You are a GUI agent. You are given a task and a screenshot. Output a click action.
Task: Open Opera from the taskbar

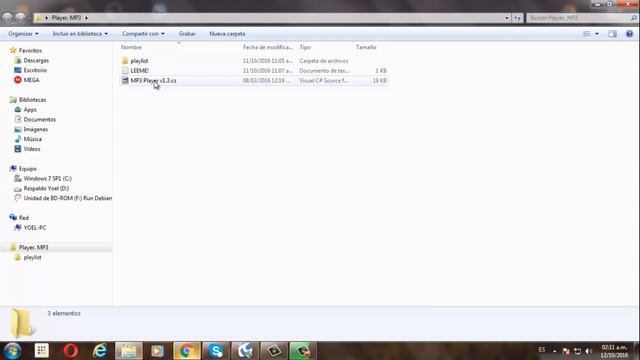pyautogui.click(x=71, y=351)
